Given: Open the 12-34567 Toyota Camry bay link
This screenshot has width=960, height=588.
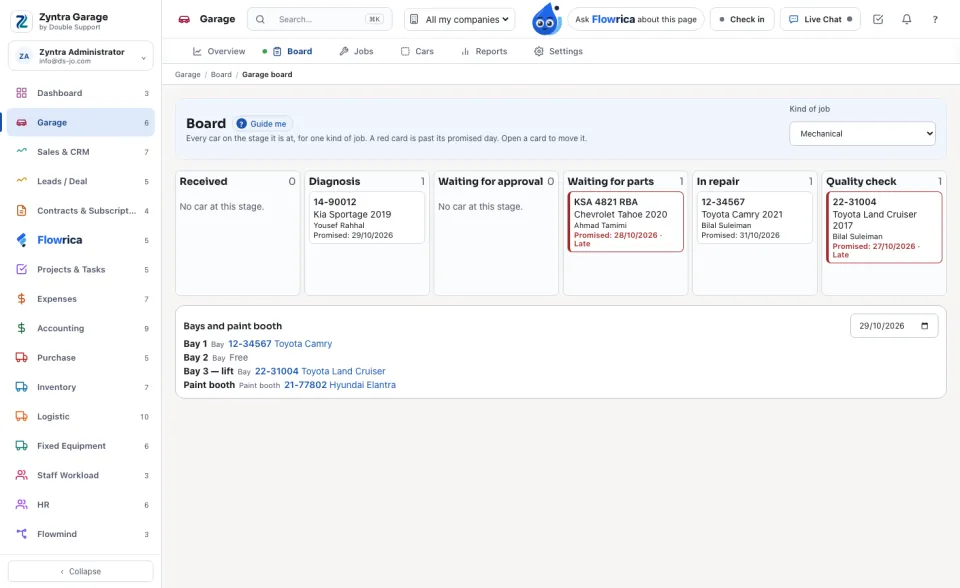Looking at the screenshot, I should tap(280, 344).
